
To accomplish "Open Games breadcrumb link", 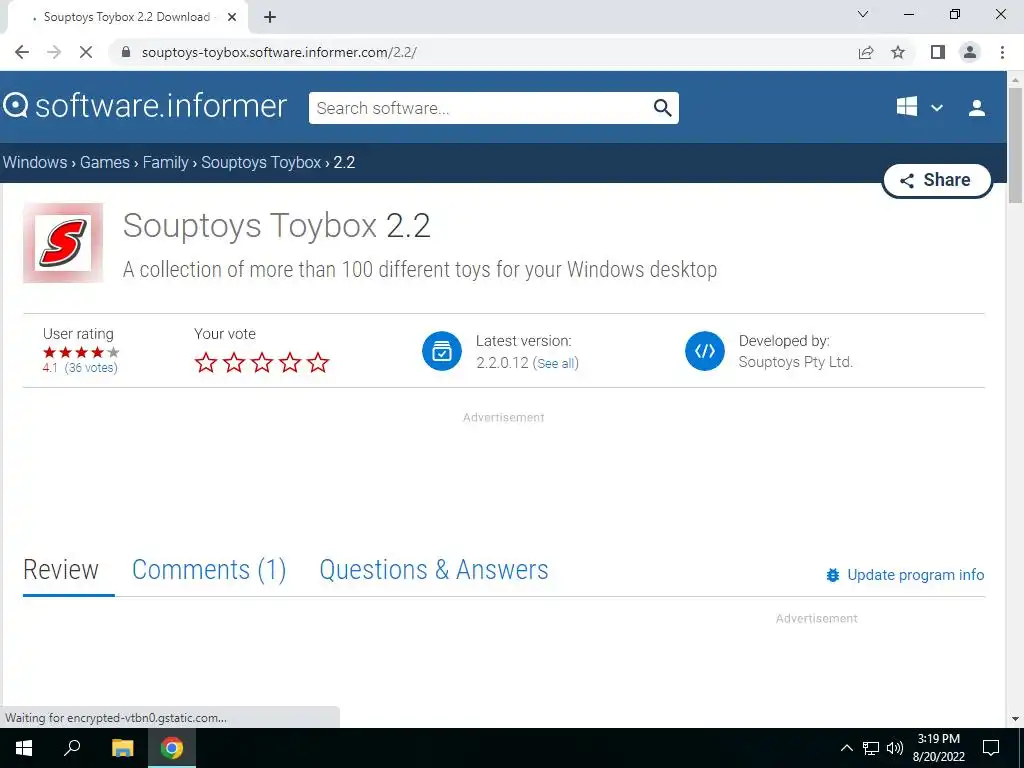I will tap(104, 163).
